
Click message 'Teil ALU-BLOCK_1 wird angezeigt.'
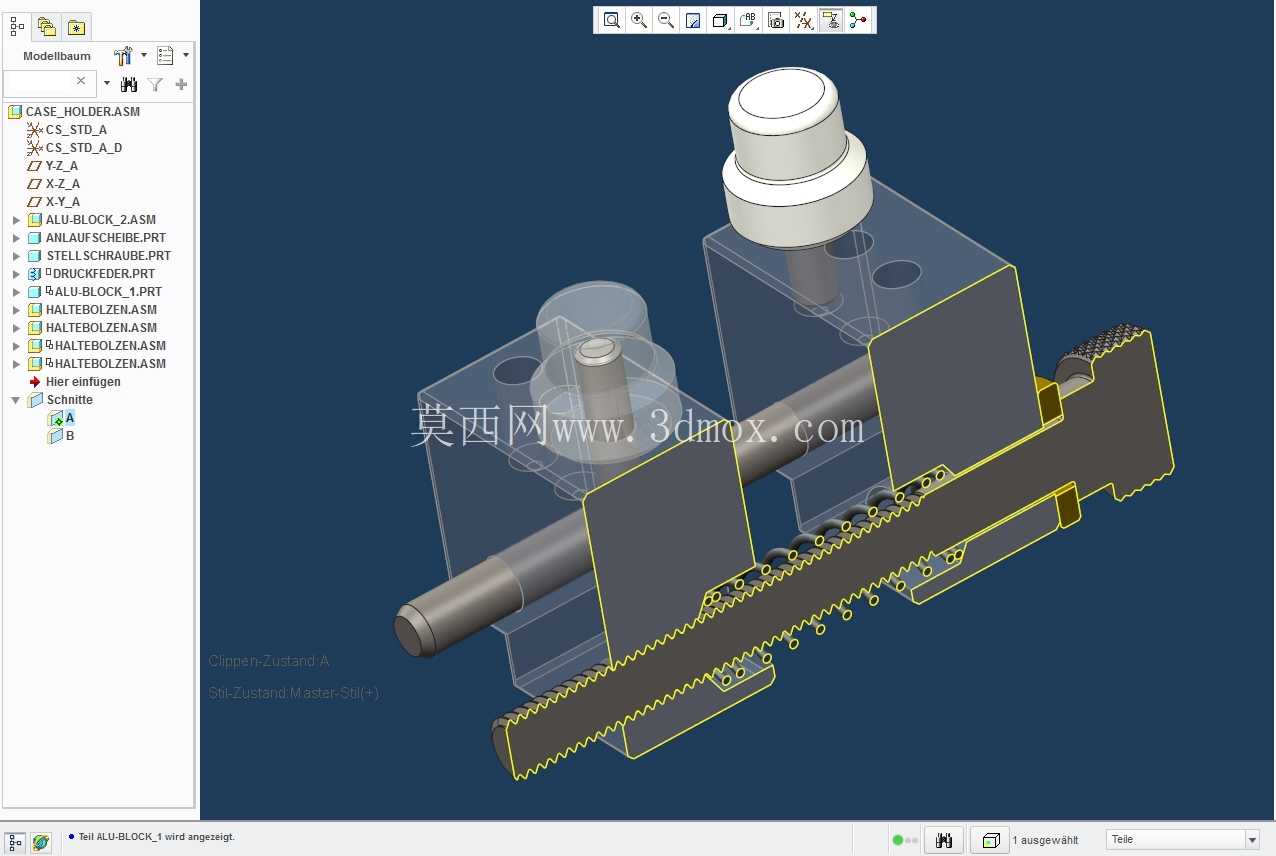(x=157, y=837)
